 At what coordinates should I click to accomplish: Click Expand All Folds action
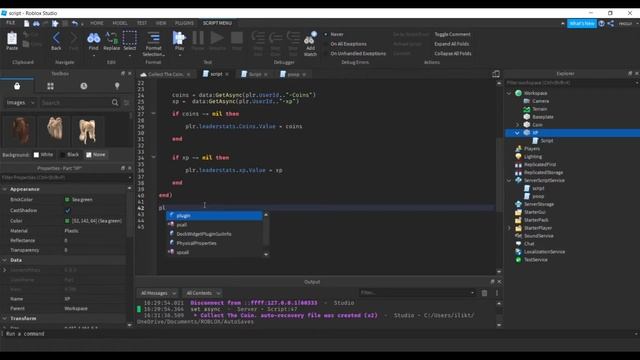coord(451,44)
